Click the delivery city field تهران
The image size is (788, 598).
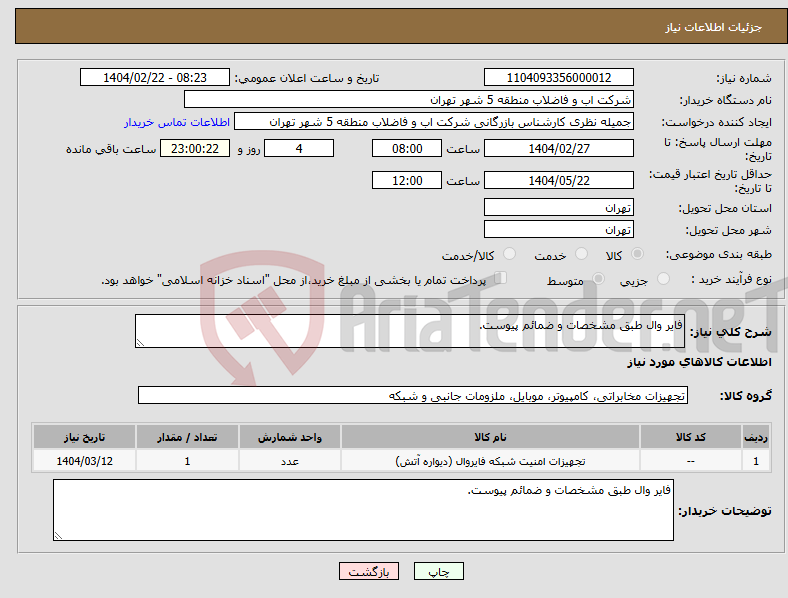[x=559, y=229]
